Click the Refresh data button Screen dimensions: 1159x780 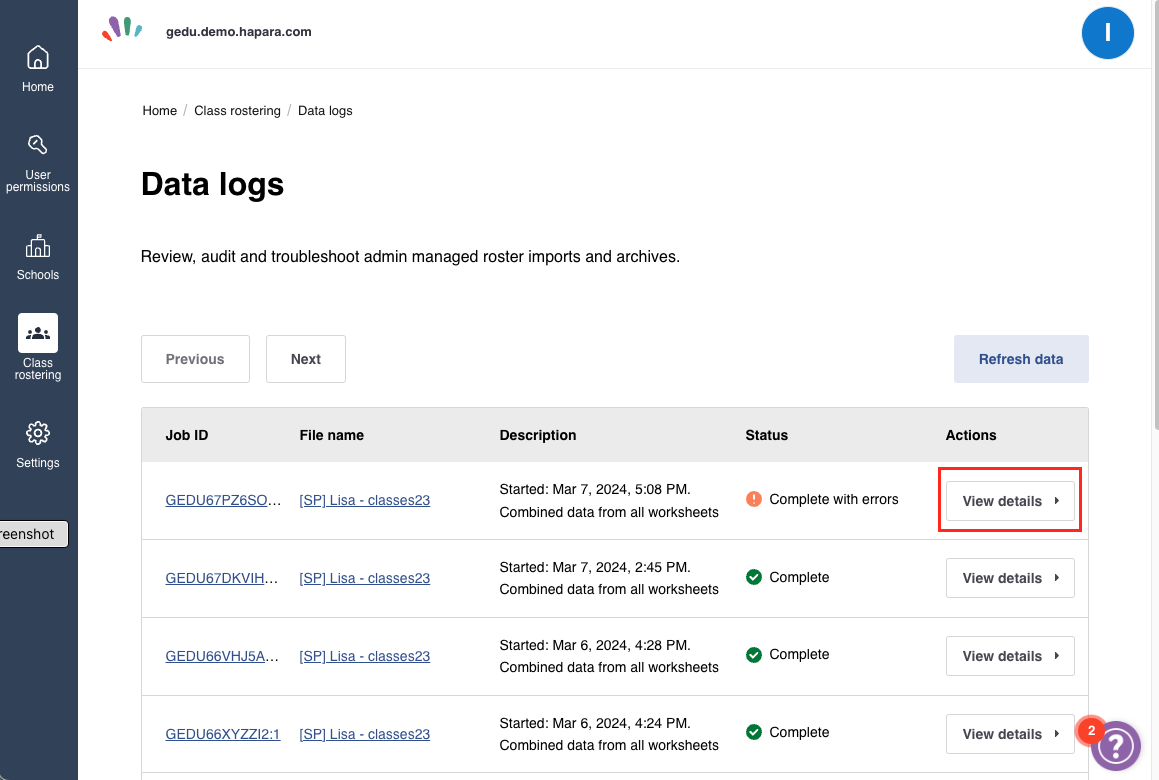click(x=1020, y=359)
